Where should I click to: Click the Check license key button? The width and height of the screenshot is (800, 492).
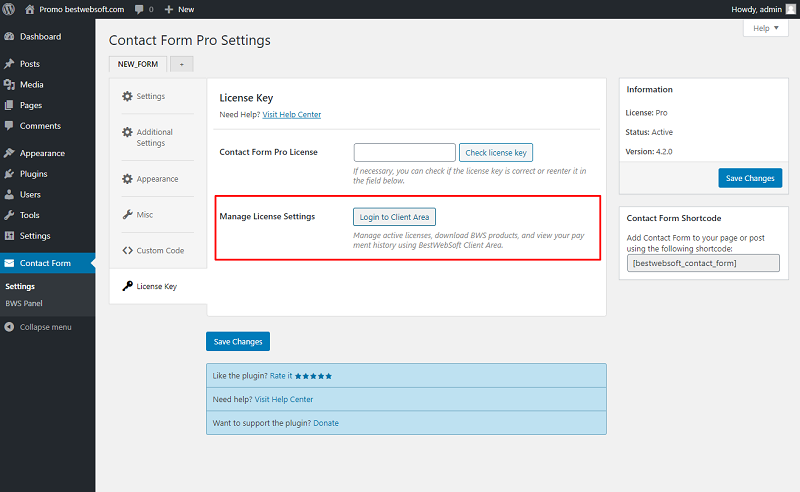496,153
